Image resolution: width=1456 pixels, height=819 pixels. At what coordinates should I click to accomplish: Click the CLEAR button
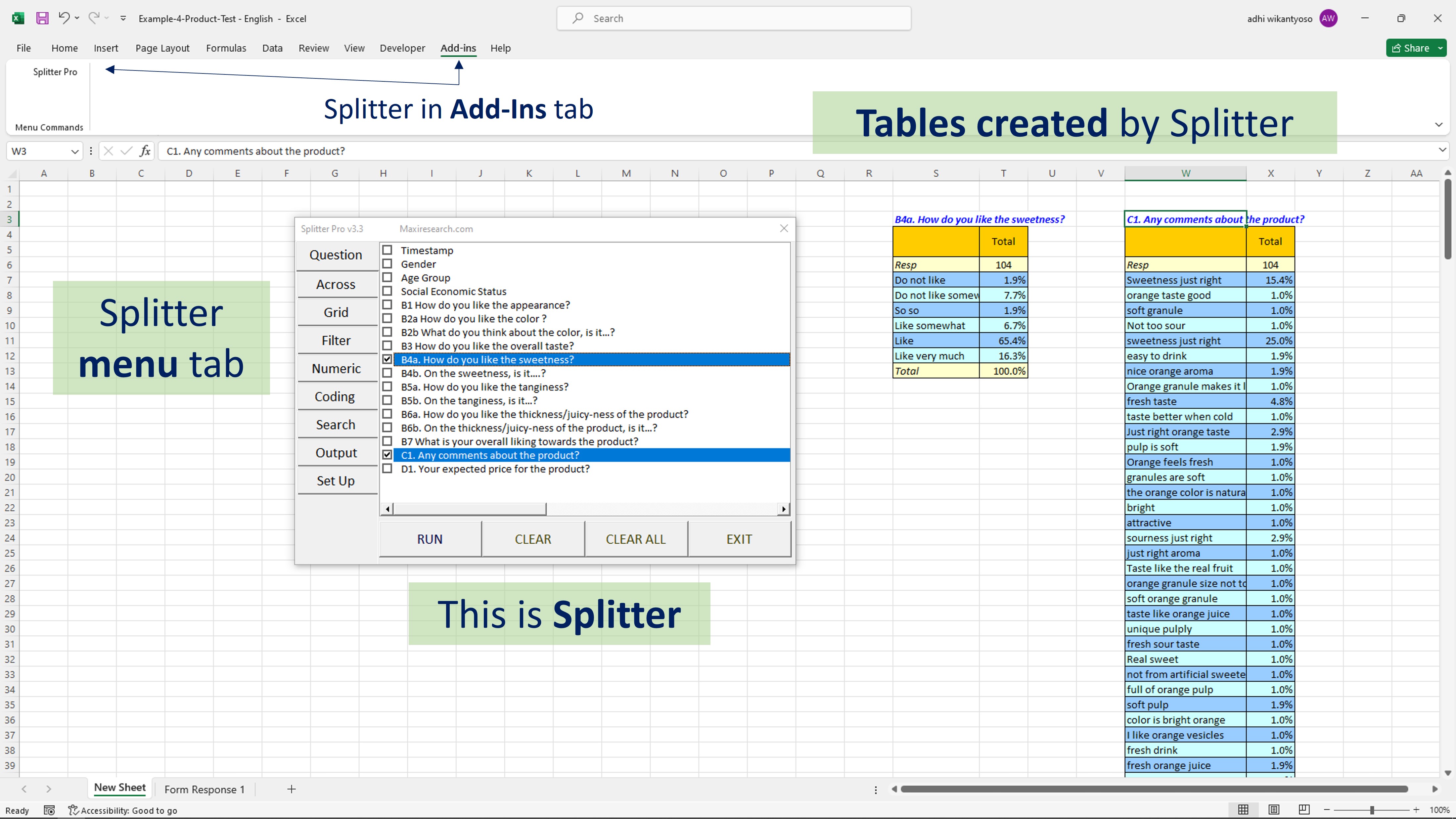(x=533, y=539)
